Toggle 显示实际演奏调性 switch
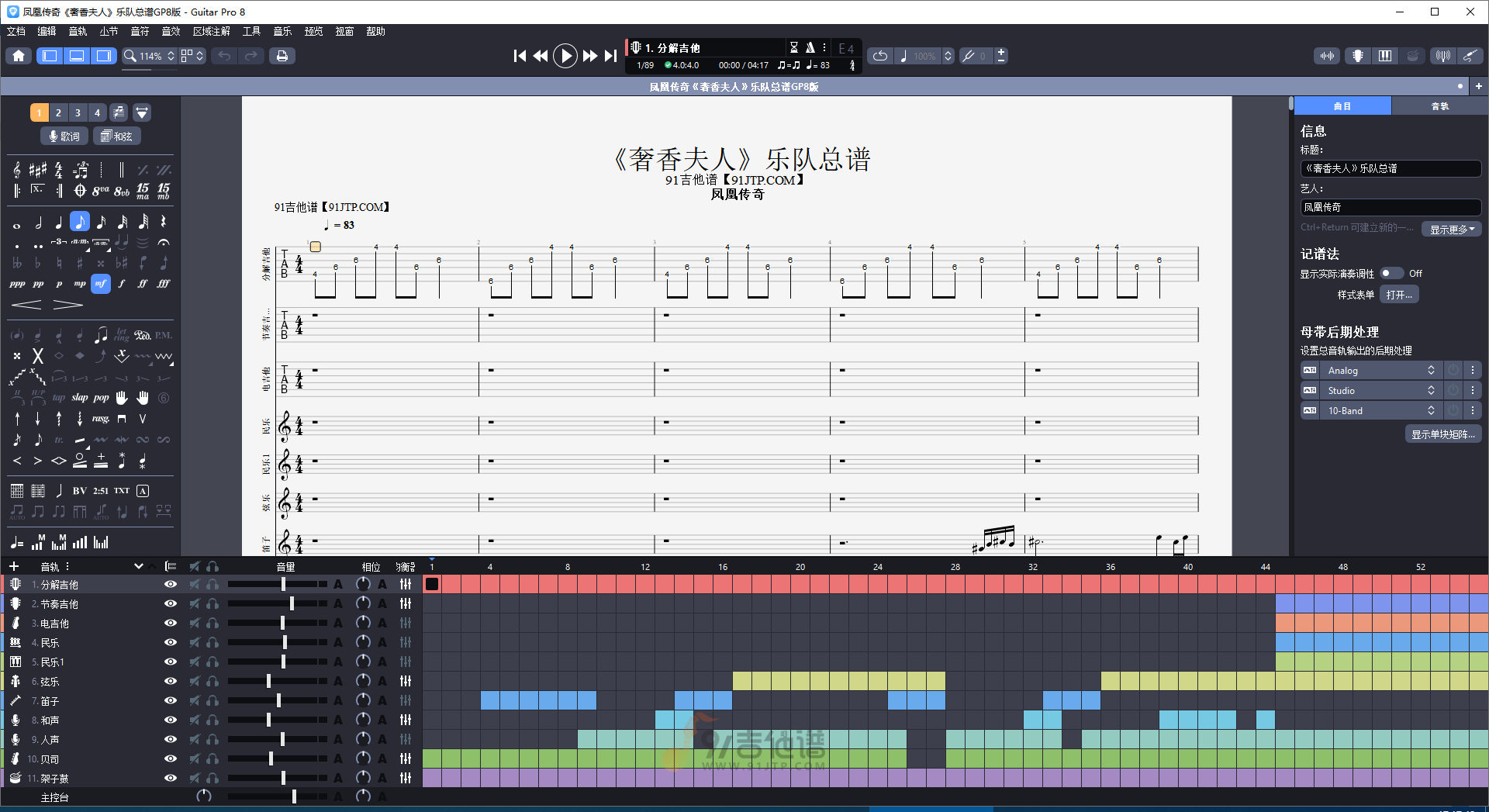The image size is (1489, 812). click(x=1391, y=273)
